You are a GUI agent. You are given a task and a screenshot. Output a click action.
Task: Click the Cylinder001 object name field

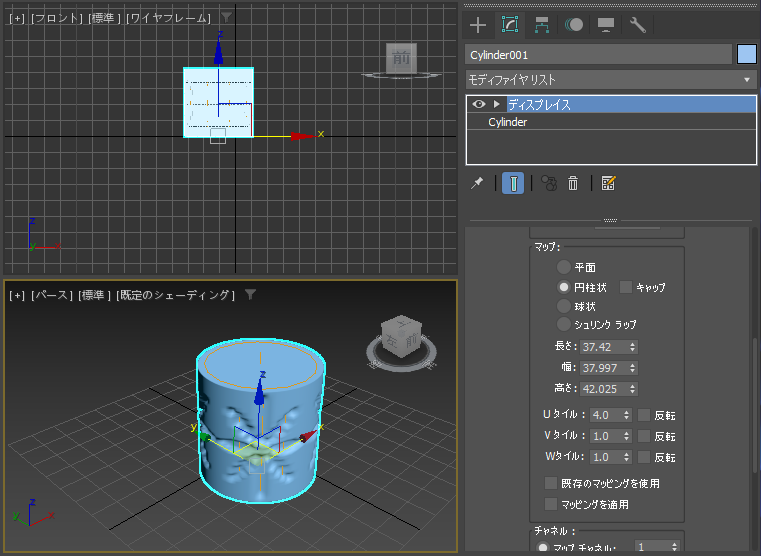pyautogui.click(x=598, y=55)
